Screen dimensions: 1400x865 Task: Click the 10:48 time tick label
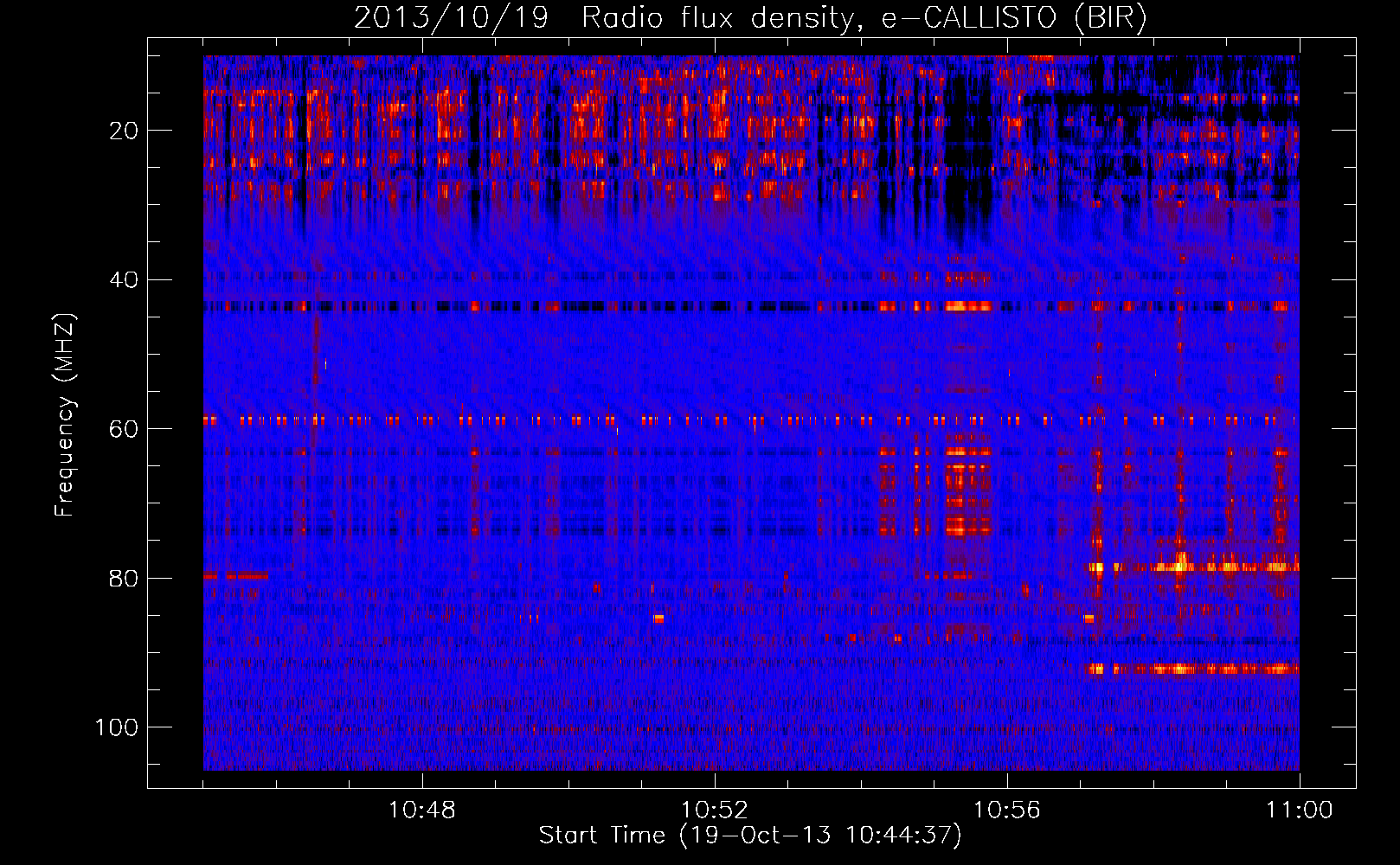coord(422,811)
